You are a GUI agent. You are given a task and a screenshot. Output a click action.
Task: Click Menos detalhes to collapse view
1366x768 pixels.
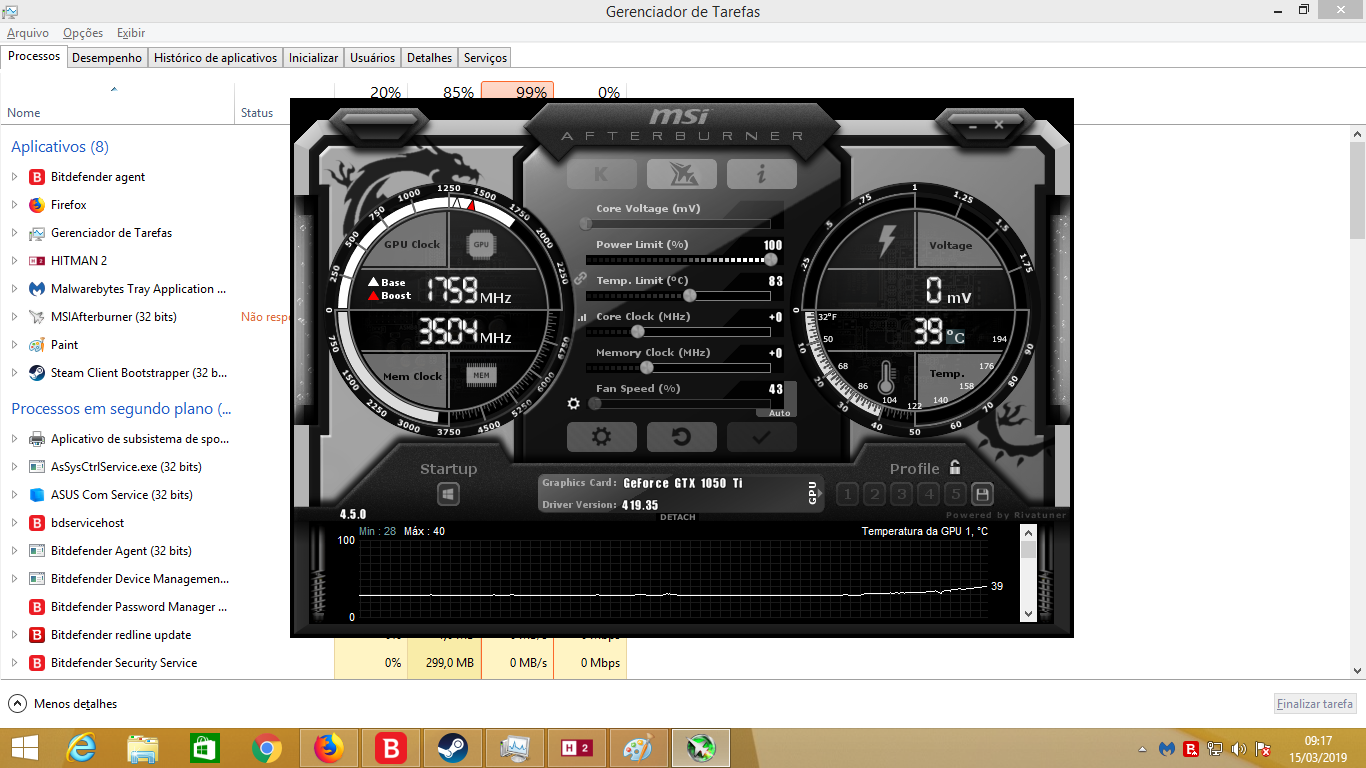click(63, 704)
